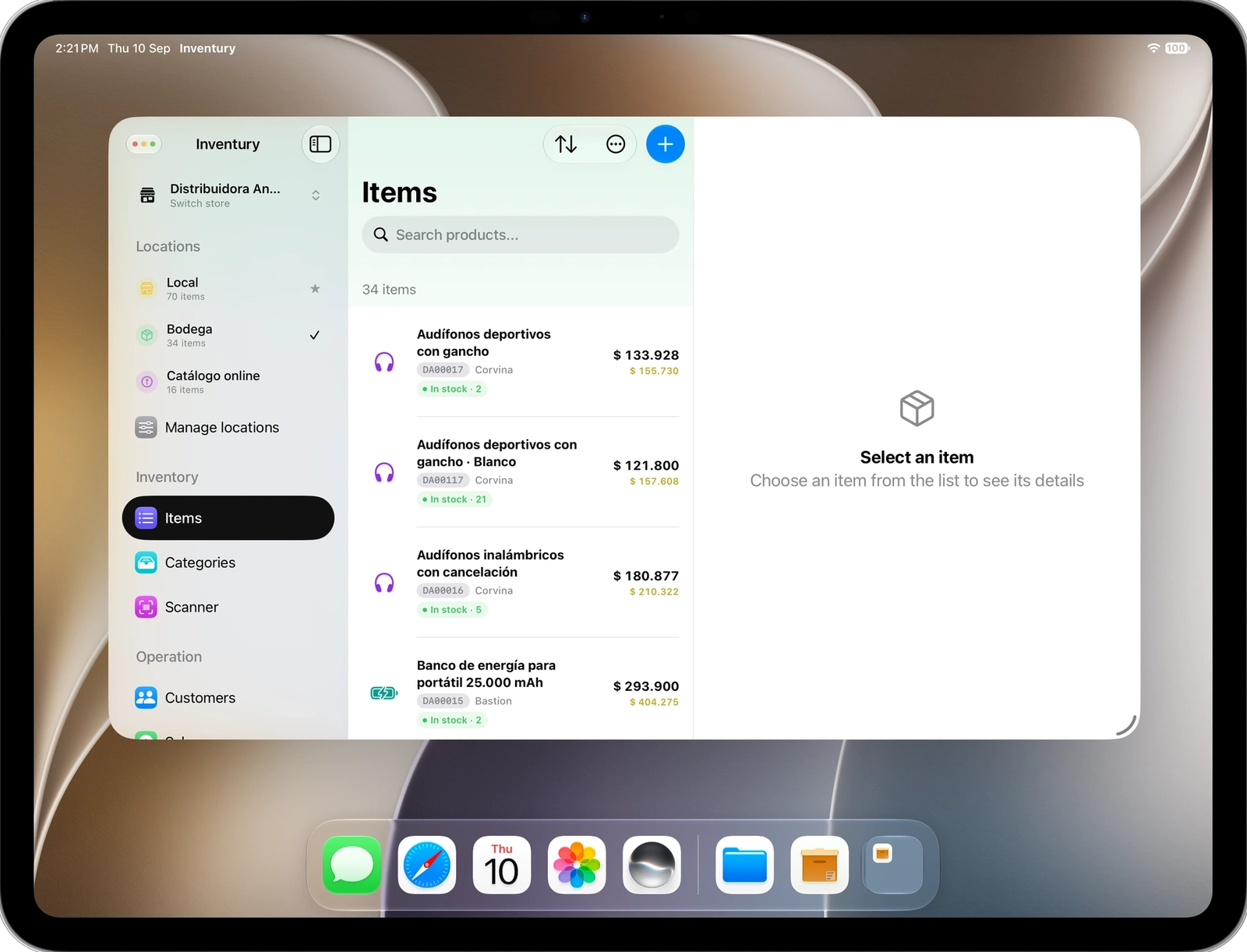Open Audífonos deportivos con gancho · Blanco
Screen dimensions: 1247x952
521,472
